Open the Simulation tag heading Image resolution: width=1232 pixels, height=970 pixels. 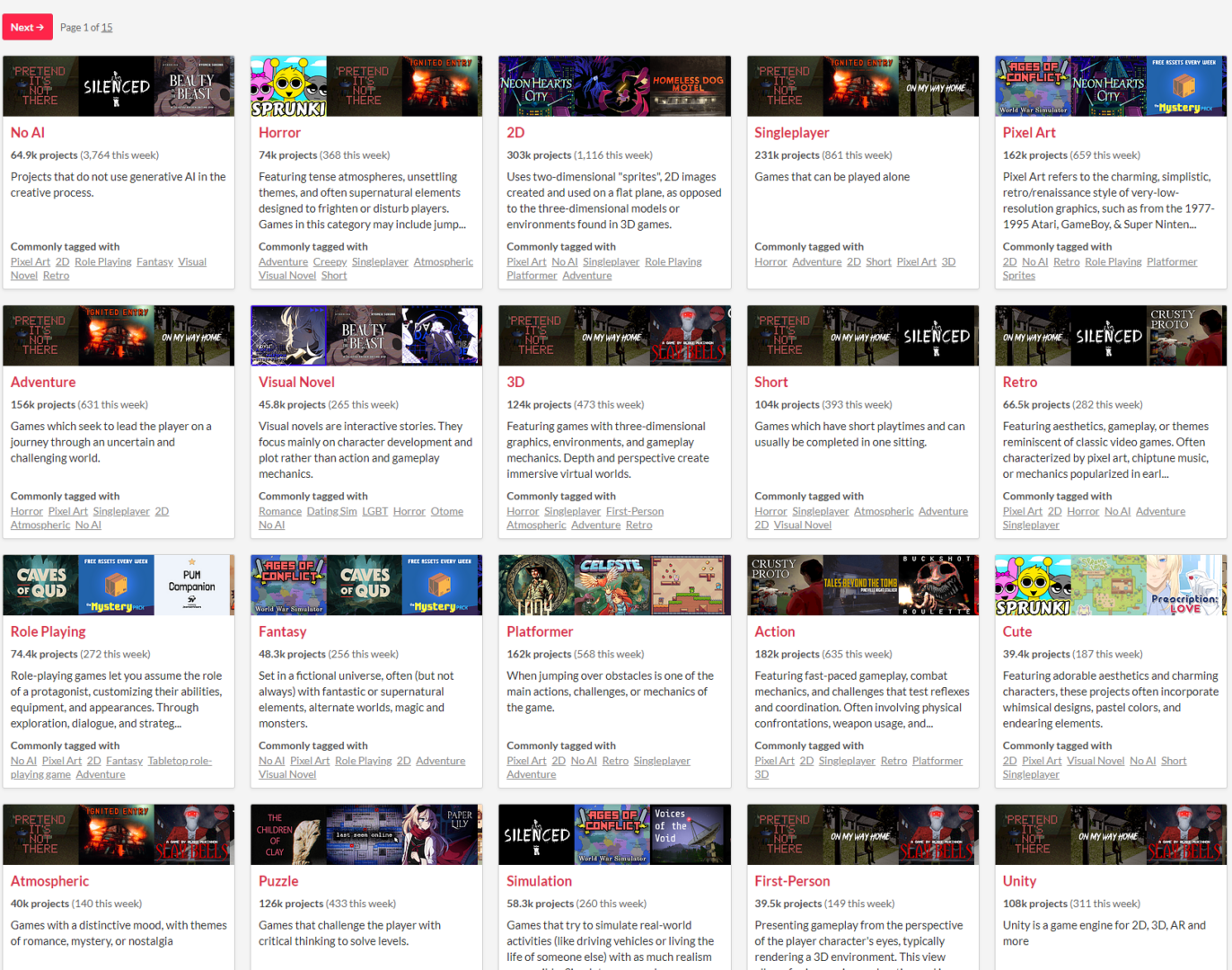[539, 881]
